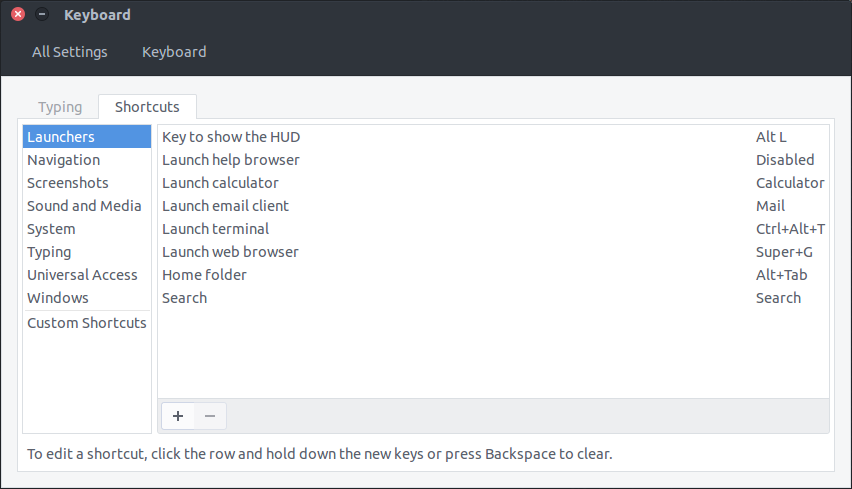This screenshot has width=852, height=489.
Task: Go back to All Settings
Action: point(70,52)
